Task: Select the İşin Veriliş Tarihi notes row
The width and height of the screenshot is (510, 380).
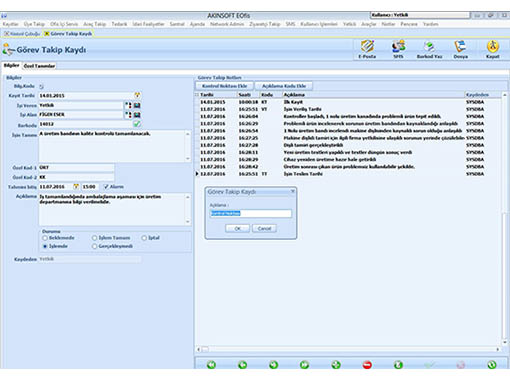Action: [x=348, y=109]
